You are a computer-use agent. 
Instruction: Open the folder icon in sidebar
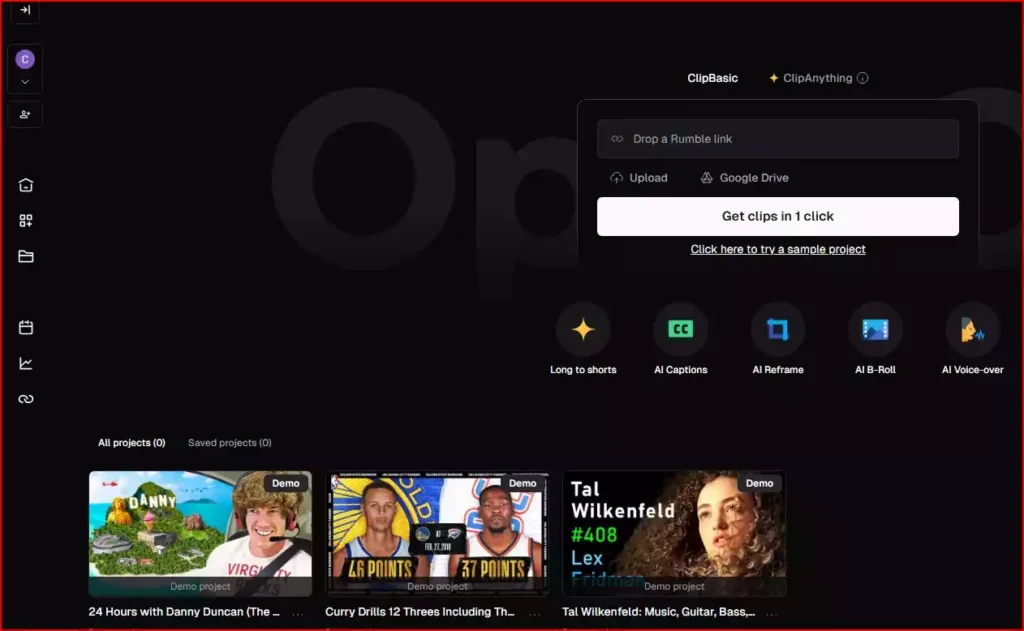pos(25,256)
